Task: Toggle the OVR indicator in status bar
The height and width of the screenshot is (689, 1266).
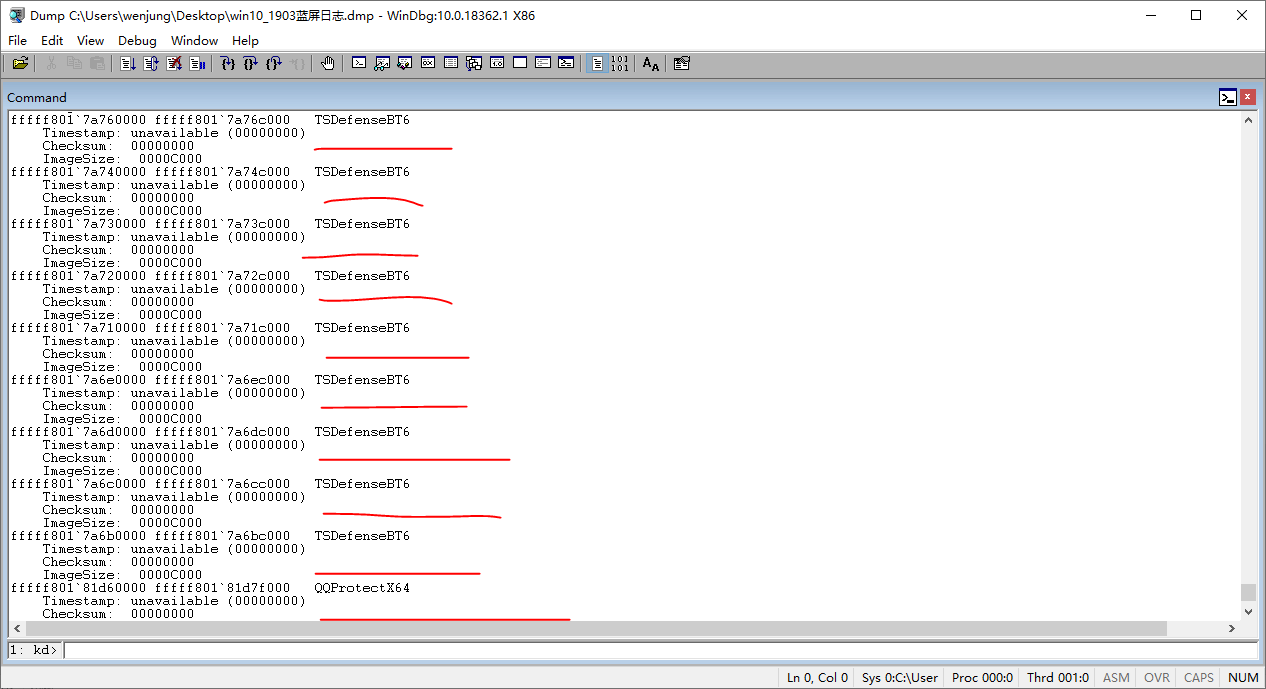Action: pyautogui.click(x=1156, y=677)
